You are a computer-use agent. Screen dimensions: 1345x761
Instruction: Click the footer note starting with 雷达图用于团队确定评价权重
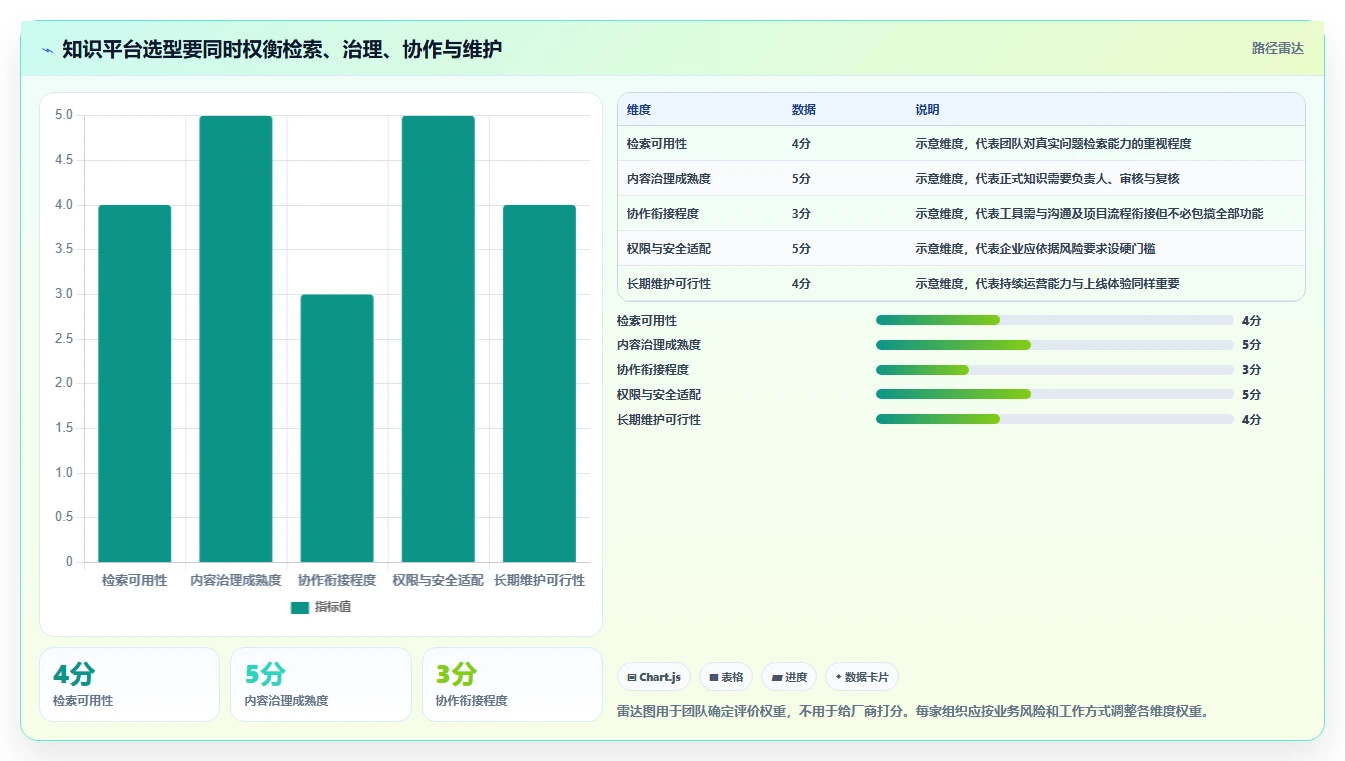pos(915,712)
